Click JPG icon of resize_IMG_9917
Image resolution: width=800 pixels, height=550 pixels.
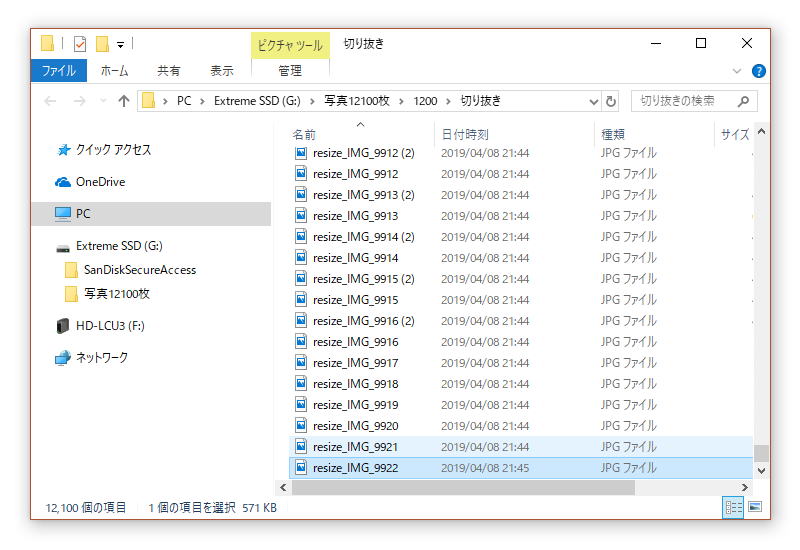[301, 363]
